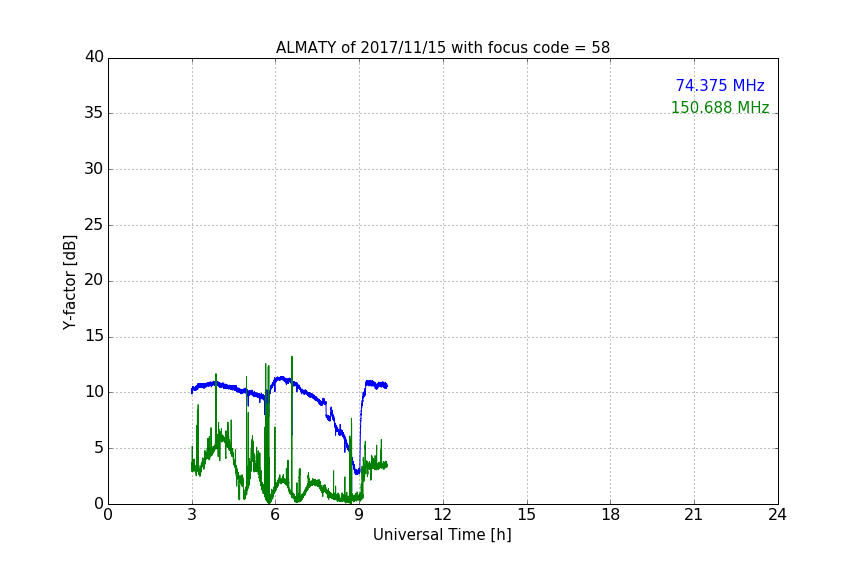Click the y-axis tick label 5
The width and height of the screenshot is (864, 576).
(x=99, y=448)
